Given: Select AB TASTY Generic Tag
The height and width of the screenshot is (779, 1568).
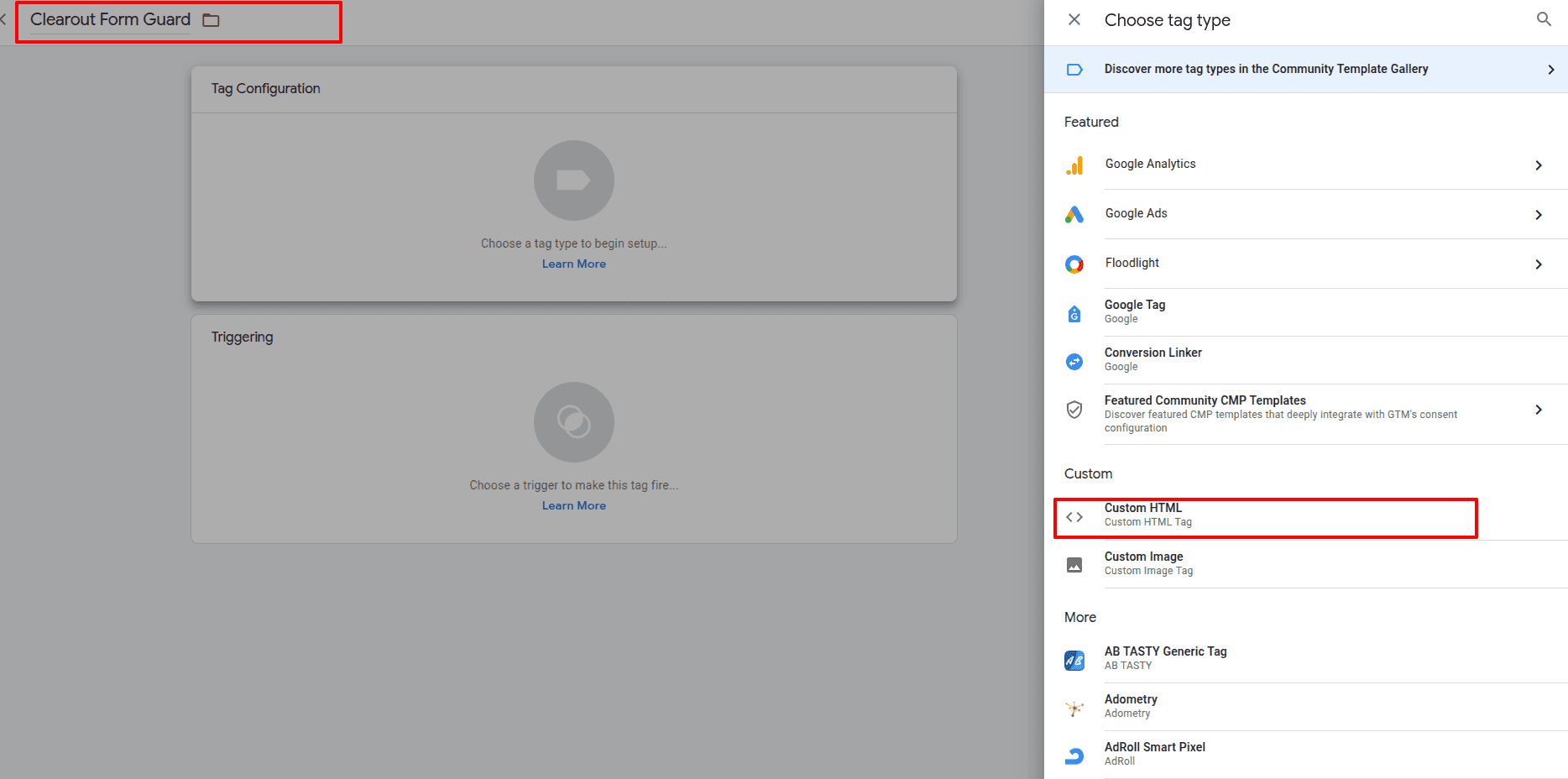Looking at the screenshot, I should [x=1165, y=658].
